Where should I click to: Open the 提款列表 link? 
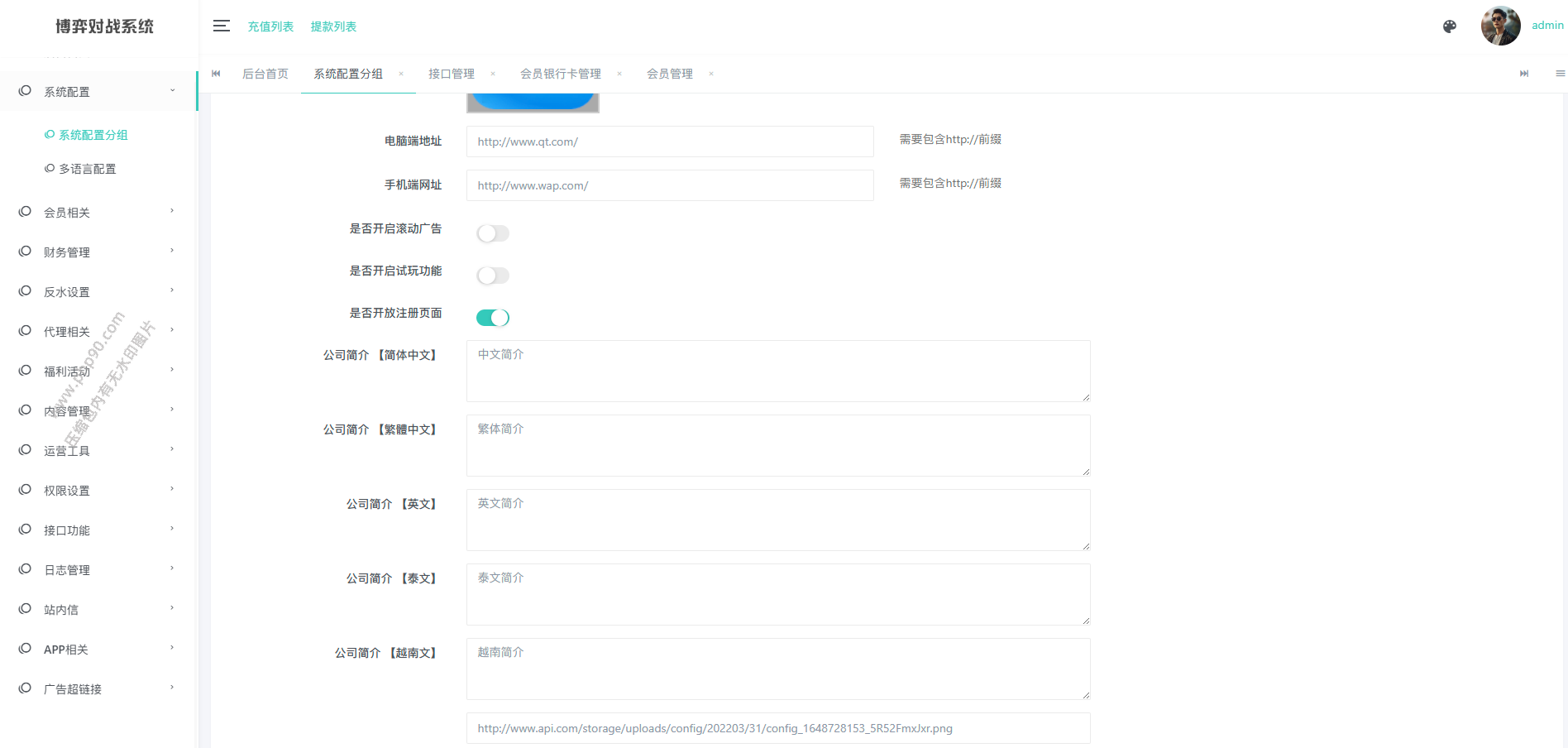click(x=333, y=26)
